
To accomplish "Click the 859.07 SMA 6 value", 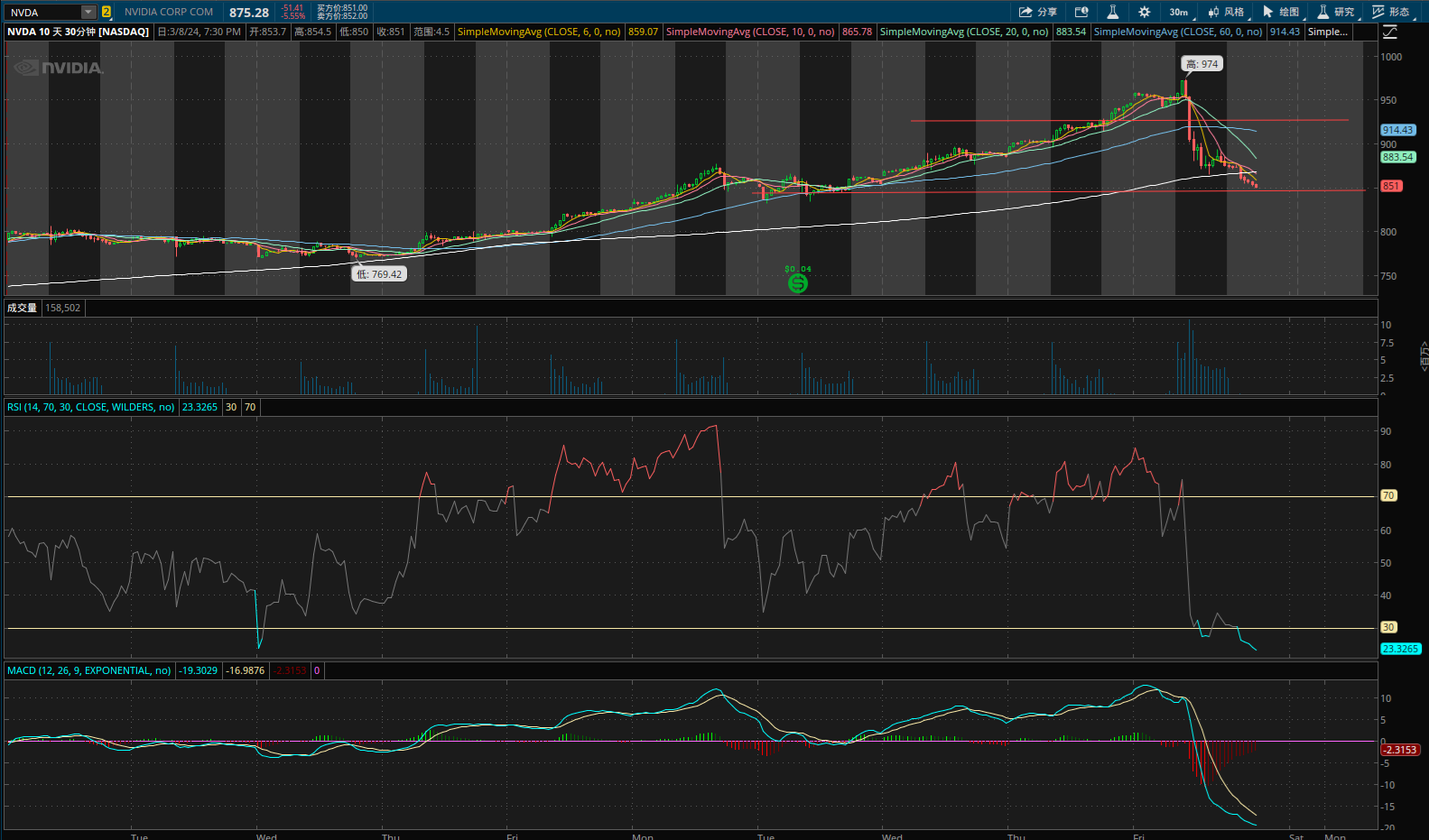I will [644, 32].
